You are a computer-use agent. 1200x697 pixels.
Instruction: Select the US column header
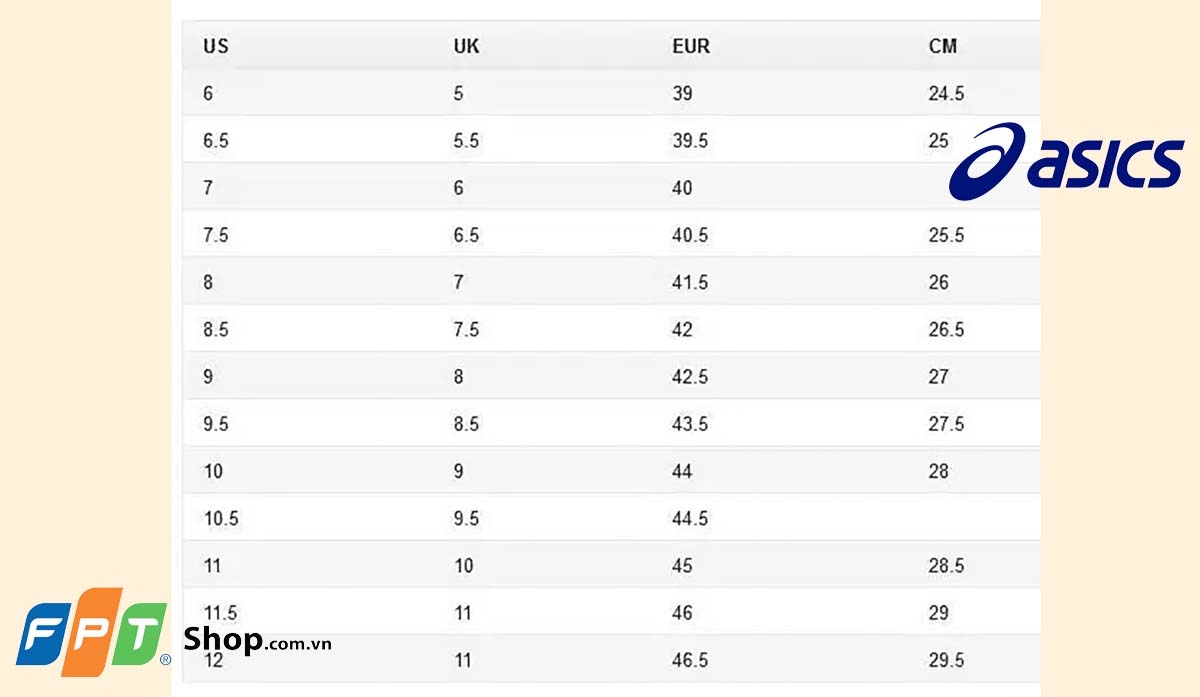pos(216,46)
